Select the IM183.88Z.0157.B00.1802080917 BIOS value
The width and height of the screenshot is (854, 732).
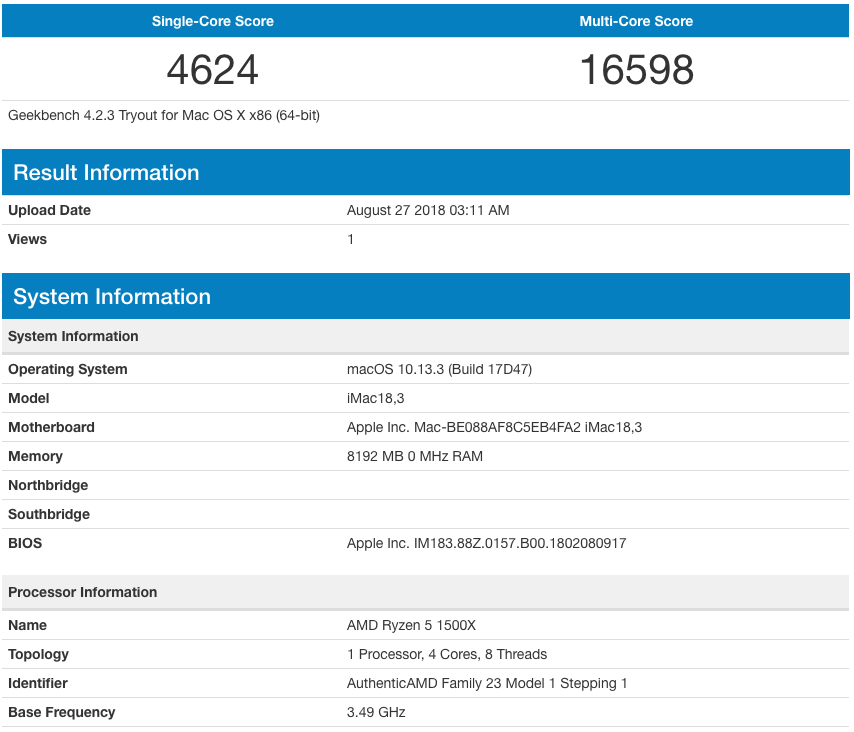coord(486,543)
